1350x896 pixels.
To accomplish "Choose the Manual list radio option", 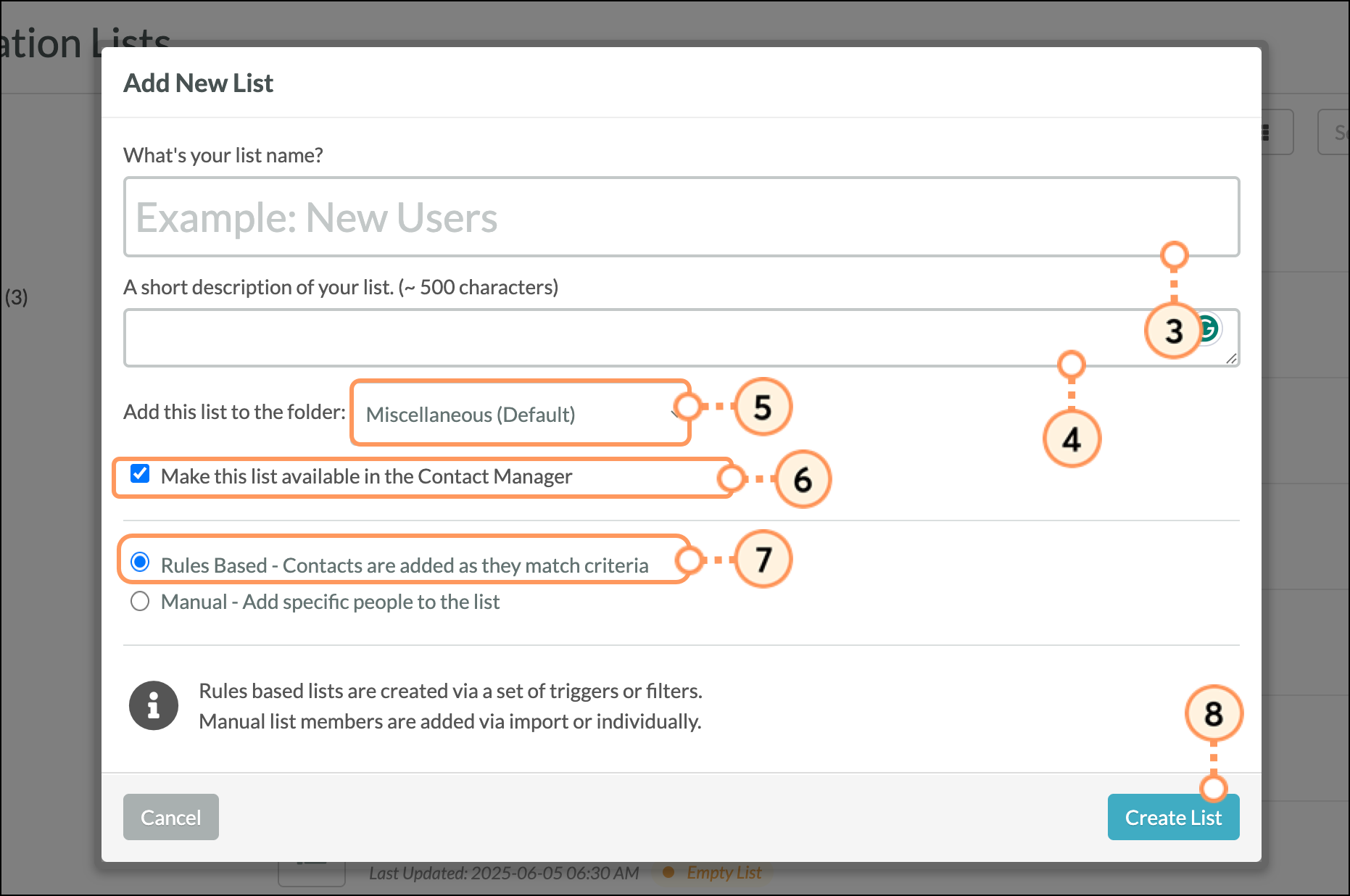I will tap(140, 602).
